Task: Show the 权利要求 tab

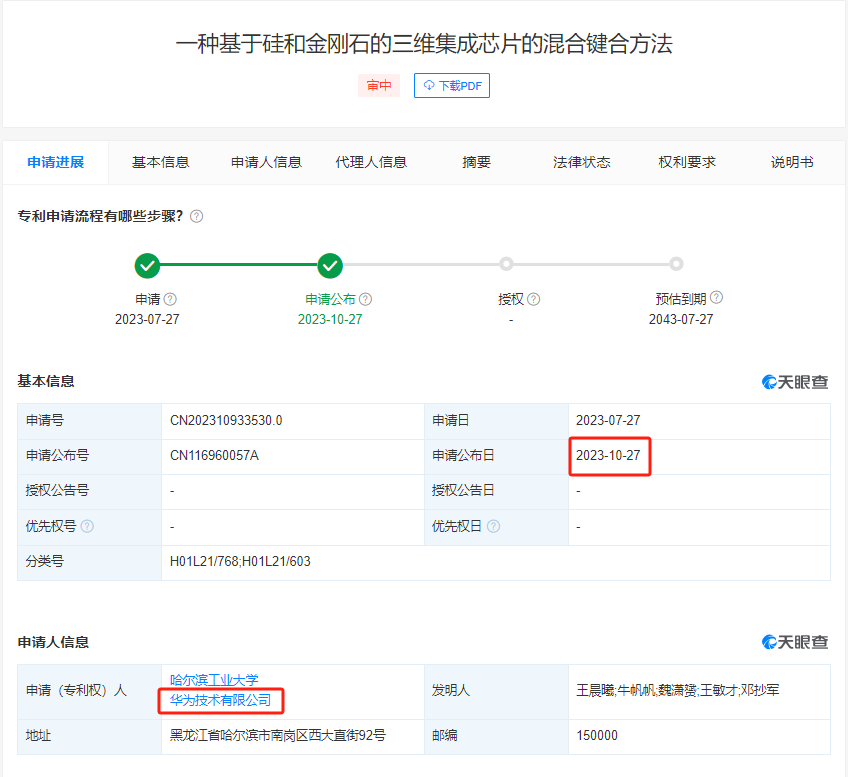Action: click(x=687, y=162)
